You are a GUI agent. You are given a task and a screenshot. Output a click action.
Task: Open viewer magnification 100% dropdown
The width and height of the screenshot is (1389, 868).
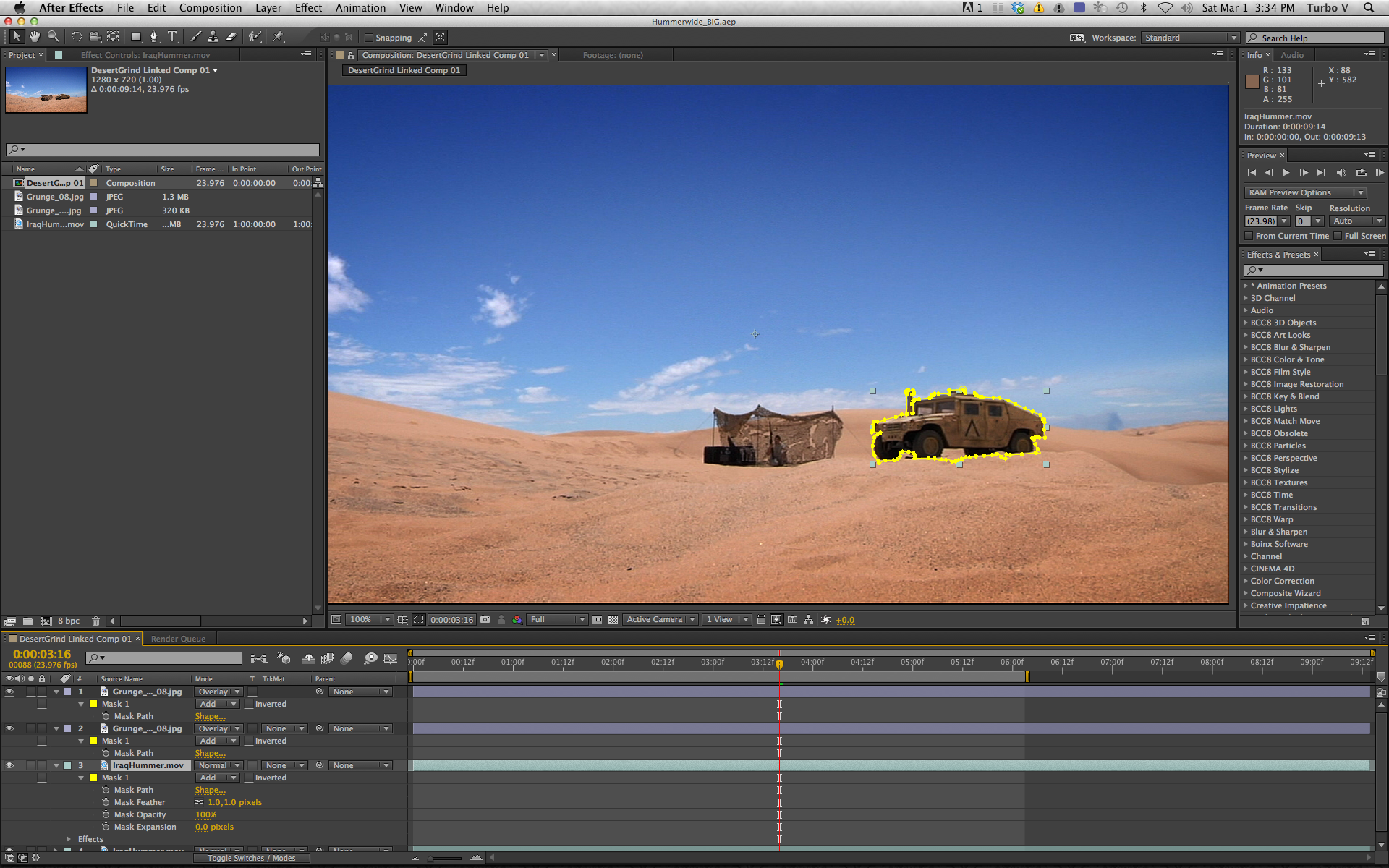[x=369, y=620]
